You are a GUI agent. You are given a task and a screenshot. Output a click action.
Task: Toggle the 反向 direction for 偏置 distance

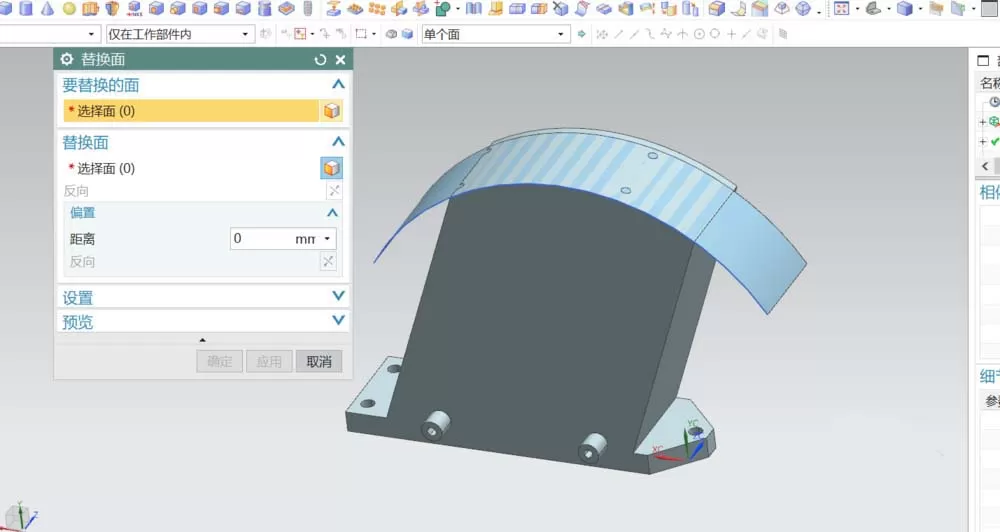point(328,261)
